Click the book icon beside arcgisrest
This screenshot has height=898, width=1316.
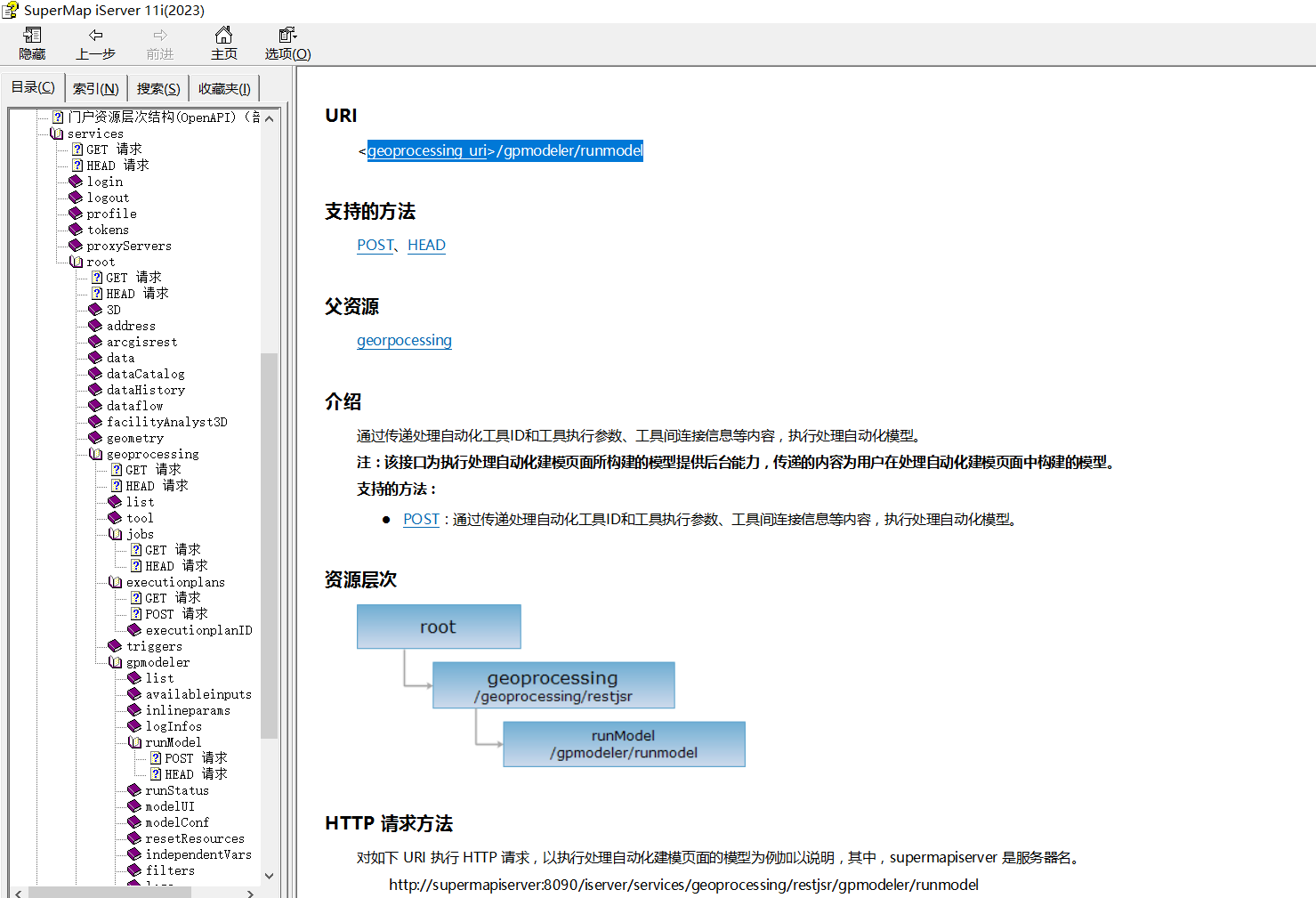(96, 342)
